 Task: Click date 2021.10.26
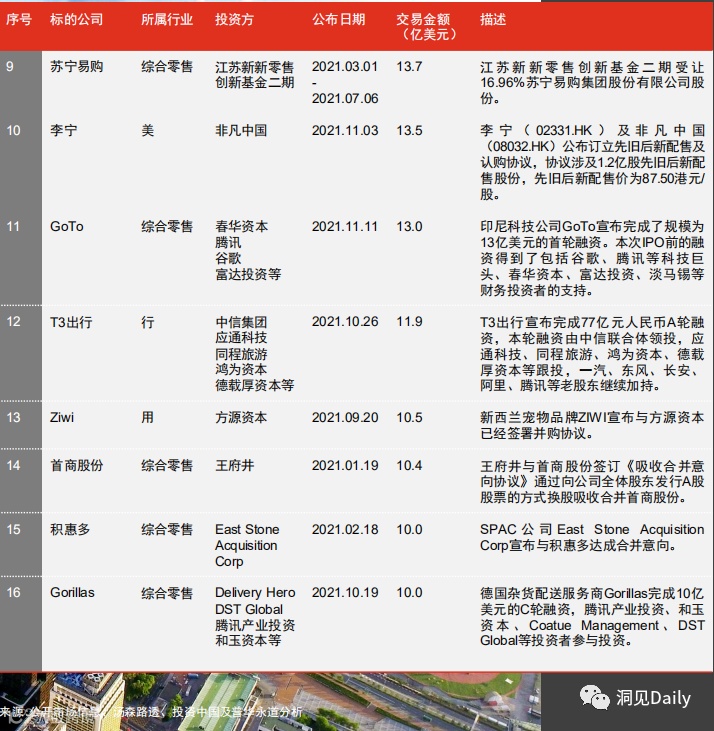345,322
